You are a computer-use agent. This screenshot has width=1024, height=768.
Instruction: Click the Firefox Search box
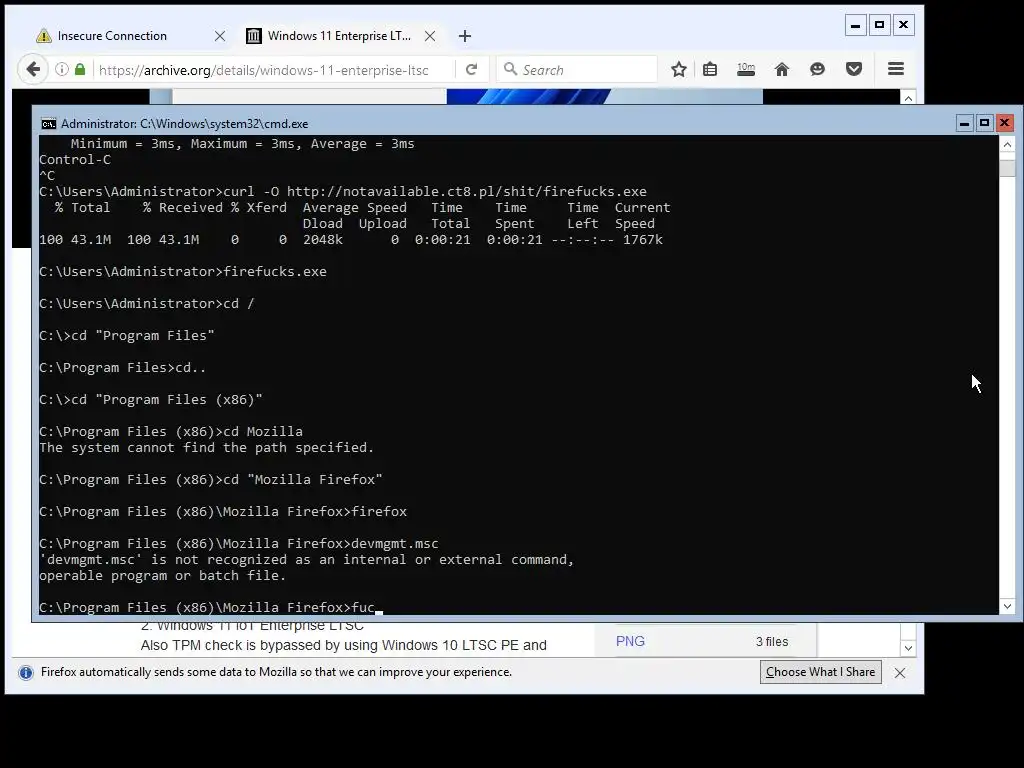pos(577,70)
